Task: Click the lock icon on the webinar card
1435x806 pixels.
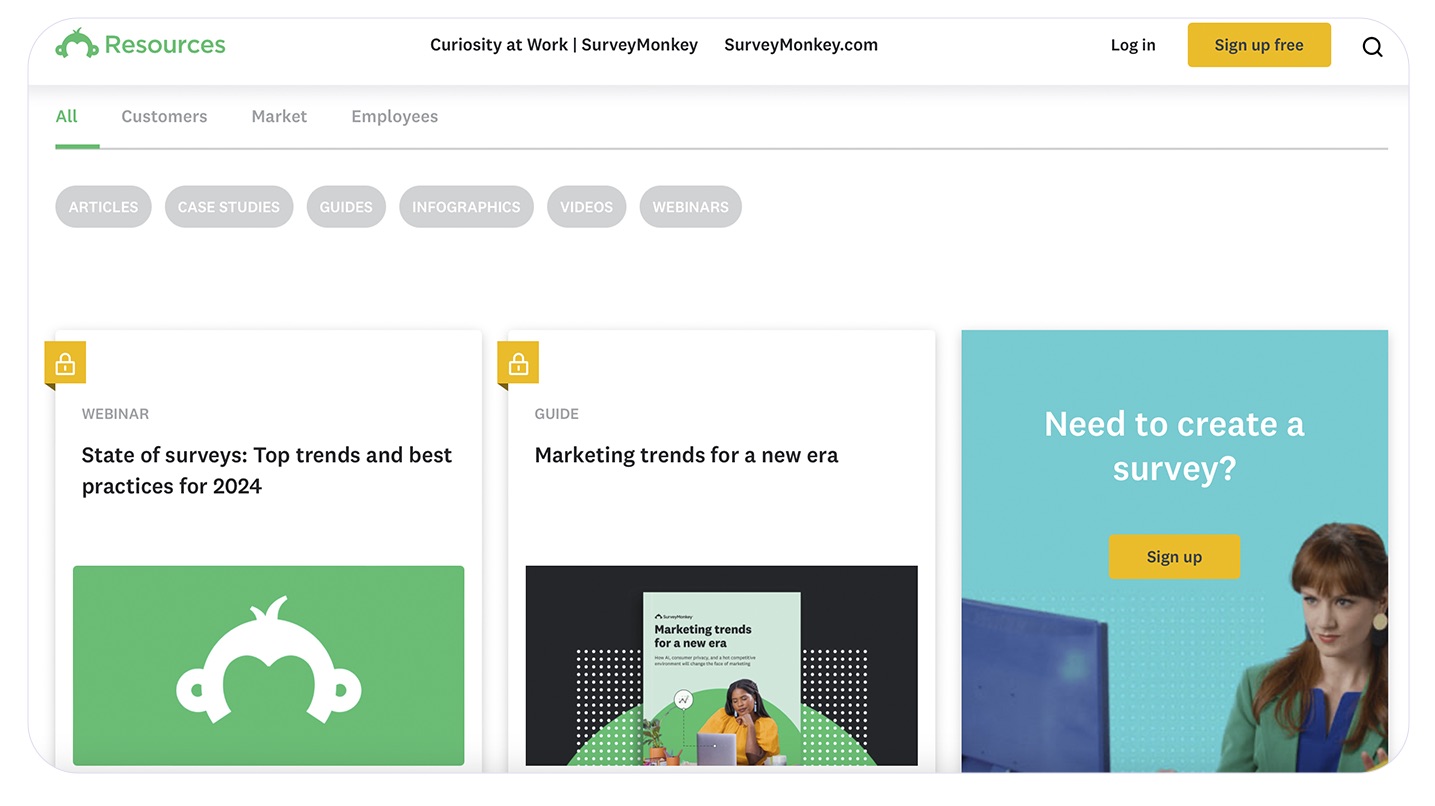Action: click(65, 364)
